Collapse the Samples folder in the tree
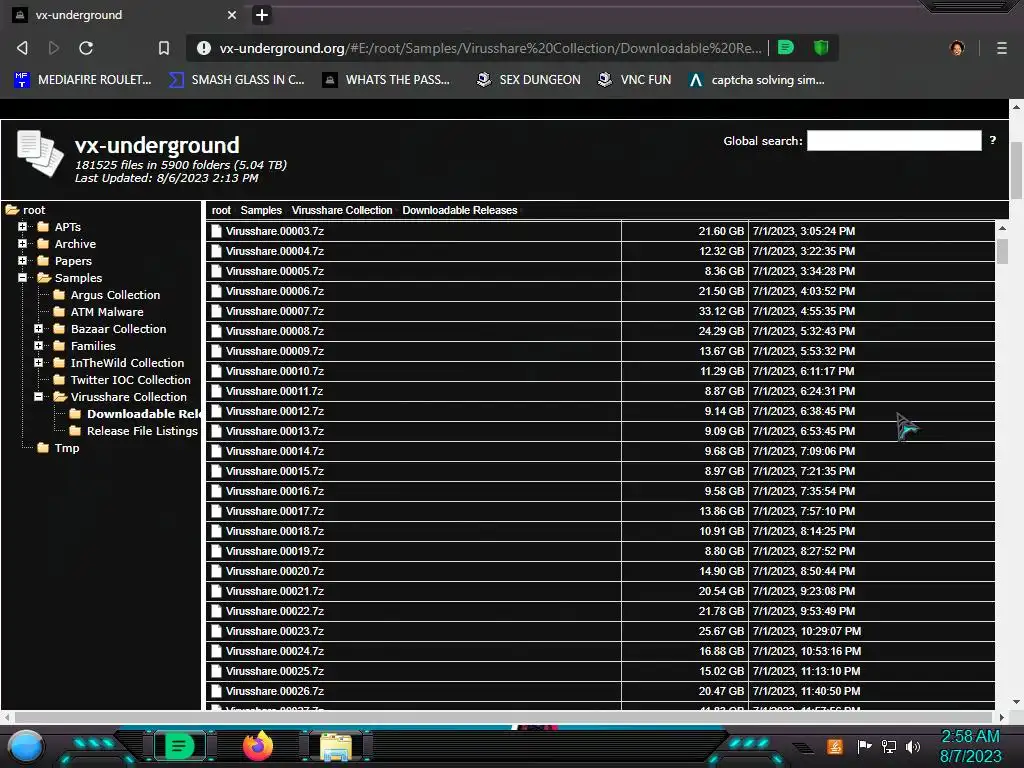Image resolution: width=1024 pixels, height=768 pixels. click(x=22, y=278)
